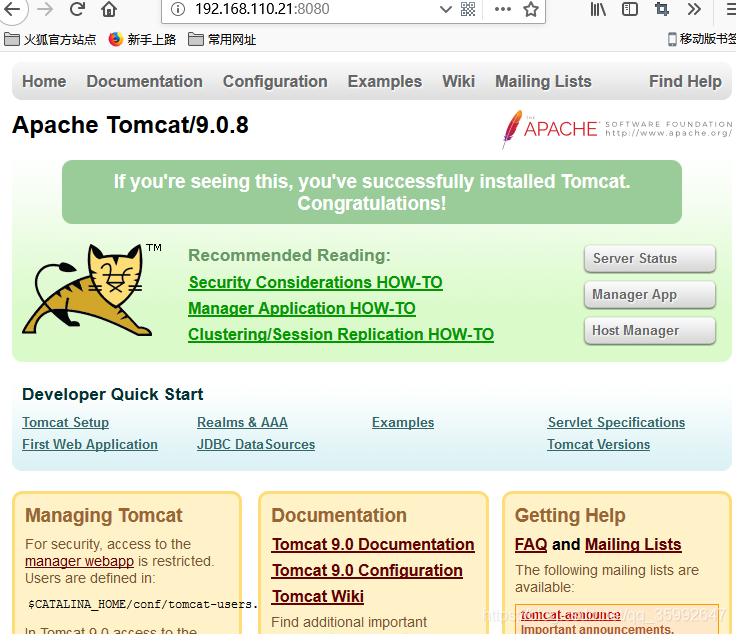Open the 常用网址 bookmark folder
The width and height of the screenshot is (736, 634).
point(222,39)
